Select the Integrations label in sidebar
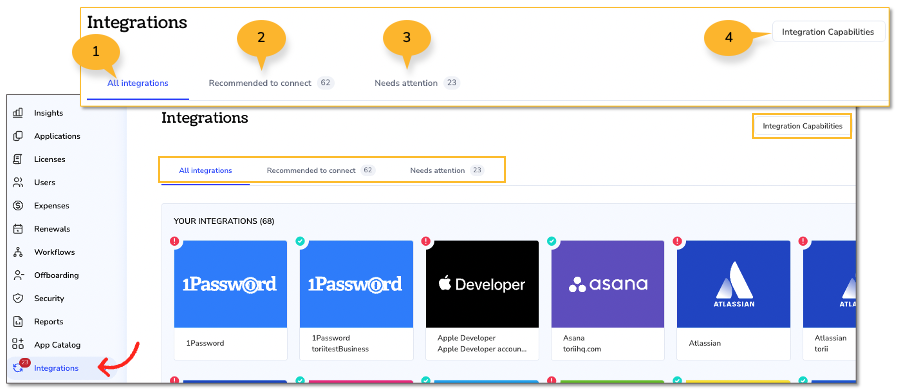Screen dimensions: 897x390 point(56,368)
